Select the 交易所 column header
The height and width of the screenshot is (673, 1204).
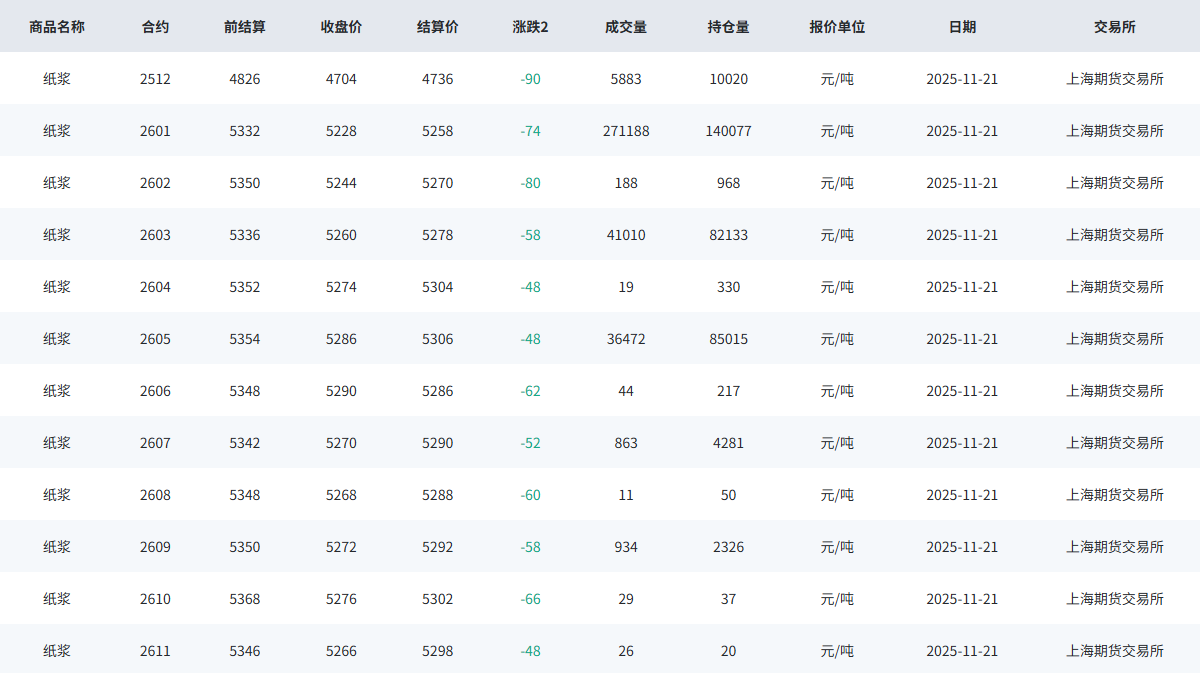point(1115,27)
